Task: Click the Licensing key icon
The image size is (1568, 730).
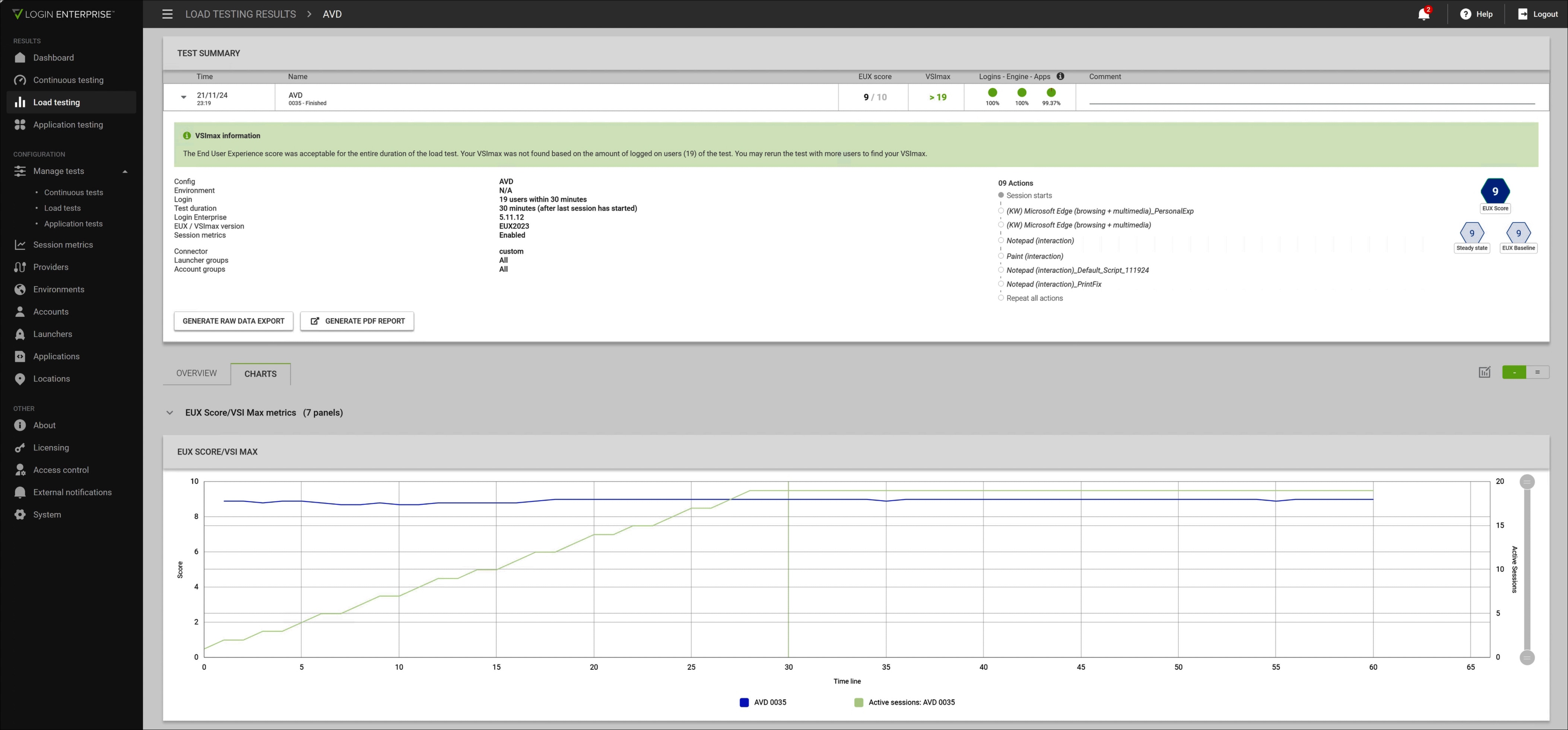Action: click(20, 448)
